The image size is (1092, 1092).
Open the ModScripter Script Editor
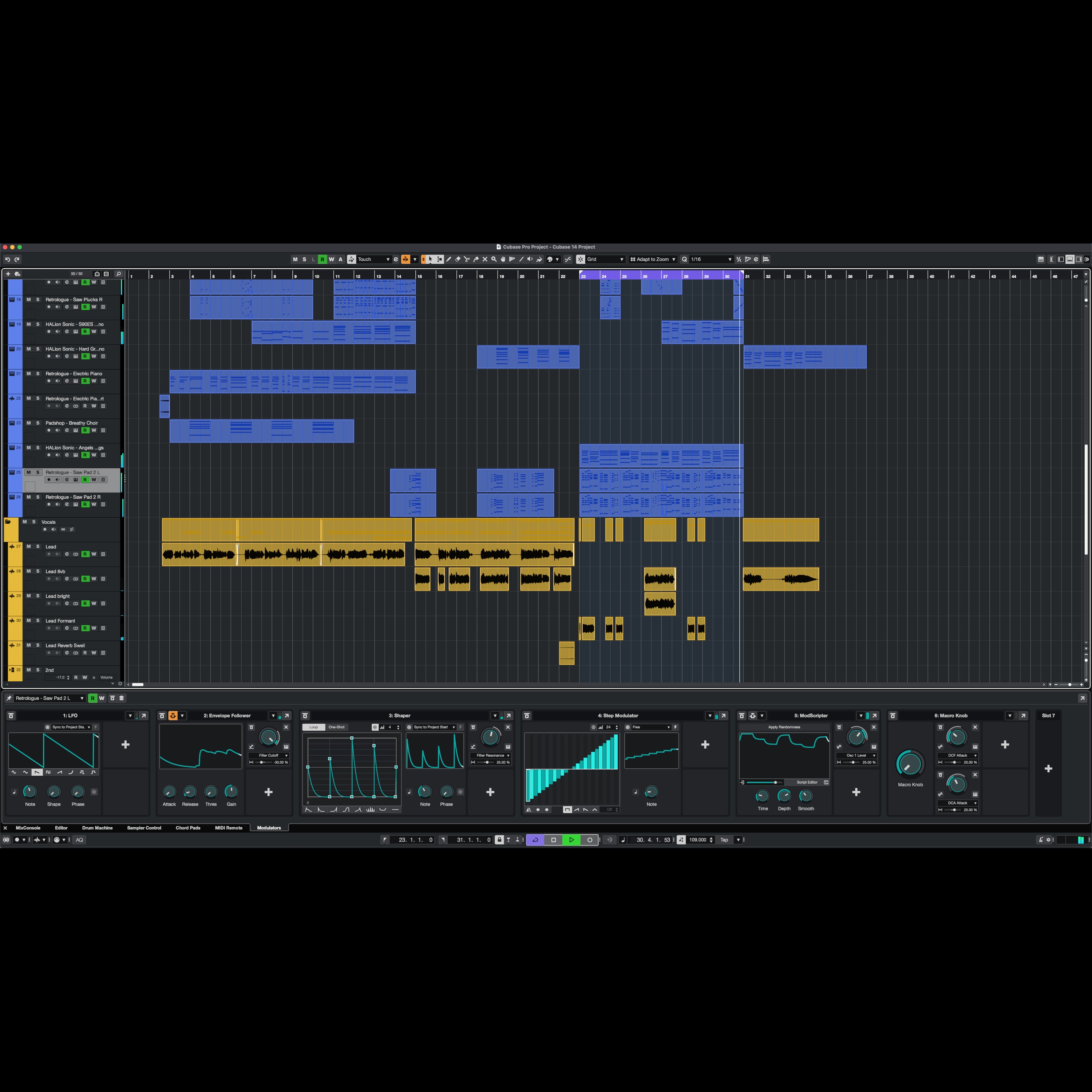point(807,782)
